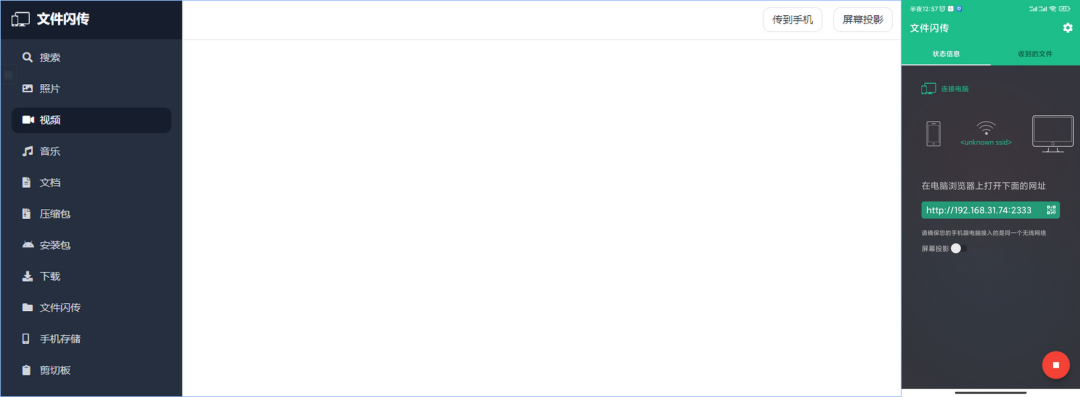Open the 照片 photos section
The width and height of the screenshot is (1080, 397).
click(x=91, y=88)
